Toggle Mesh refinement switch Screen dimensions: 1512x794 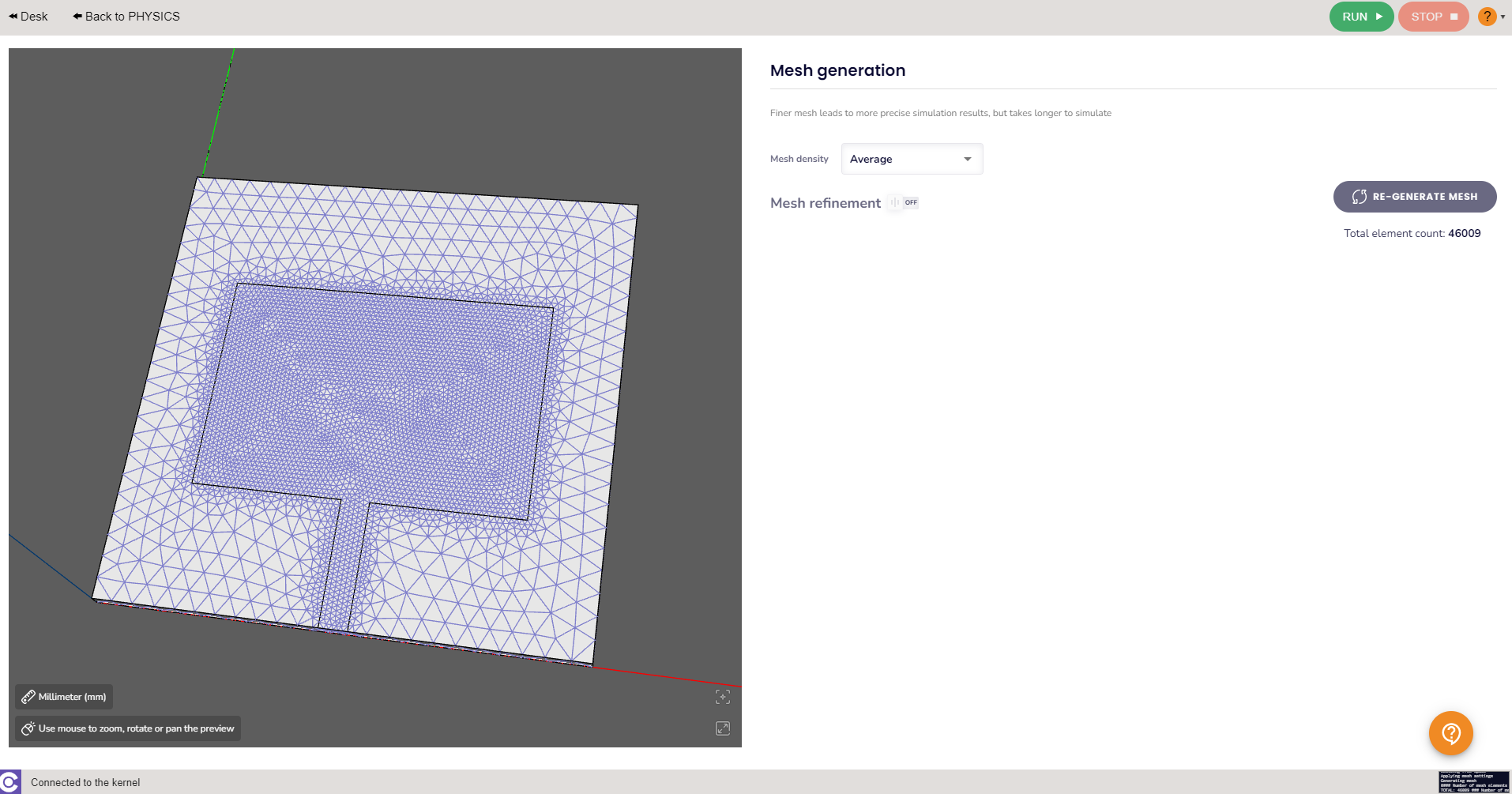coord(903,203)
